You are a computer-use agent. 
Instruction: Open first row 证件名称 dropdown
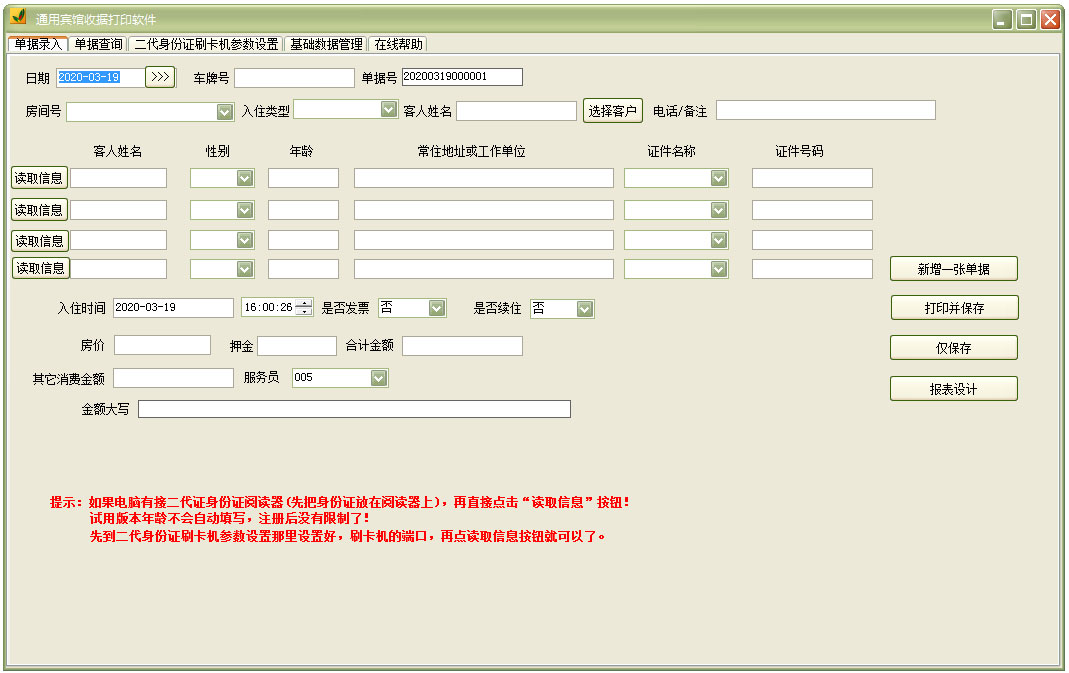[x=718, y=178]
